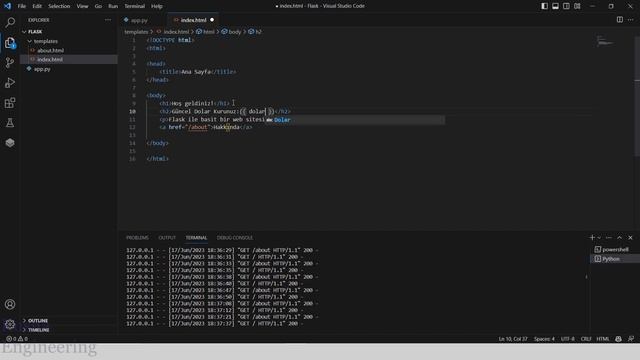Image resolution: width=640 pixels, height=360 pixels.
Task: Switch to the OUTPUT panel tab
Action: tap(167, 238)
